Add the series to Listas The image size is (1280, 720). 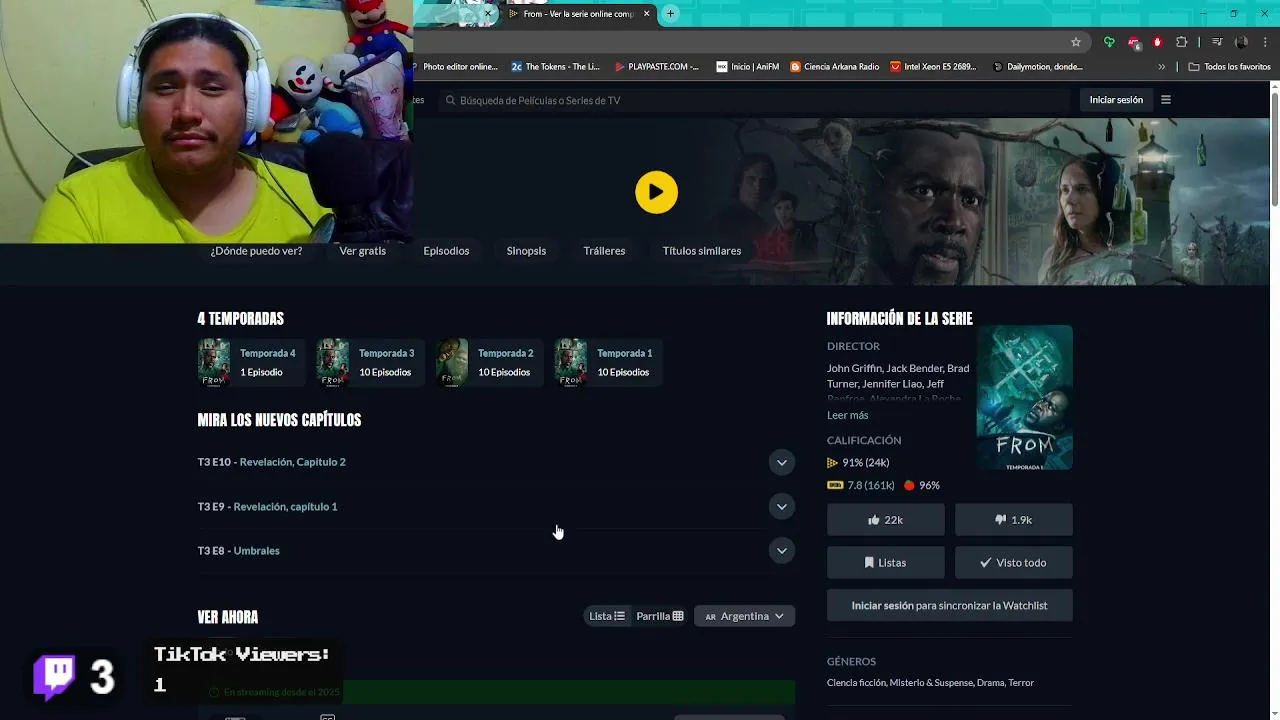(885, 563)
